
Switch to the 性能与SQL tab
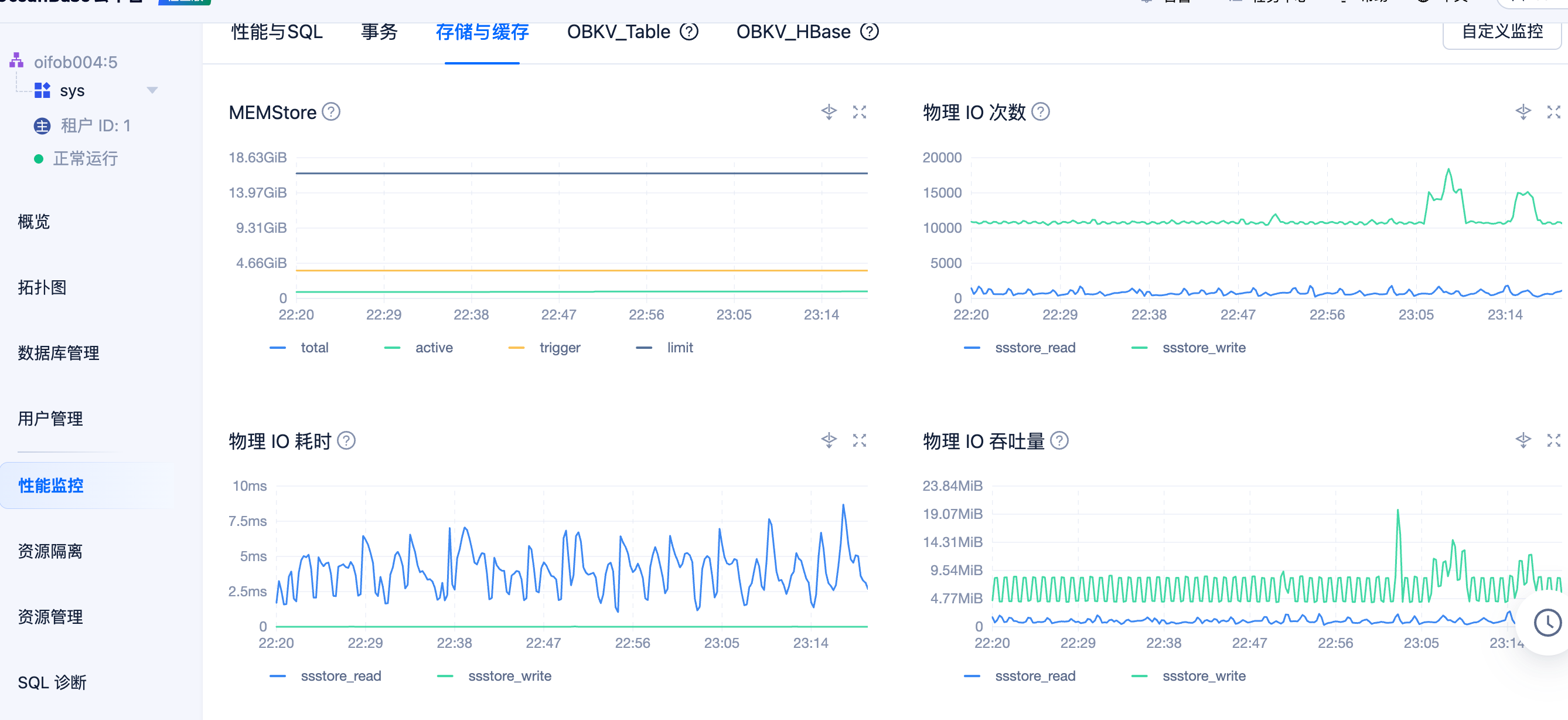(277, 32)
